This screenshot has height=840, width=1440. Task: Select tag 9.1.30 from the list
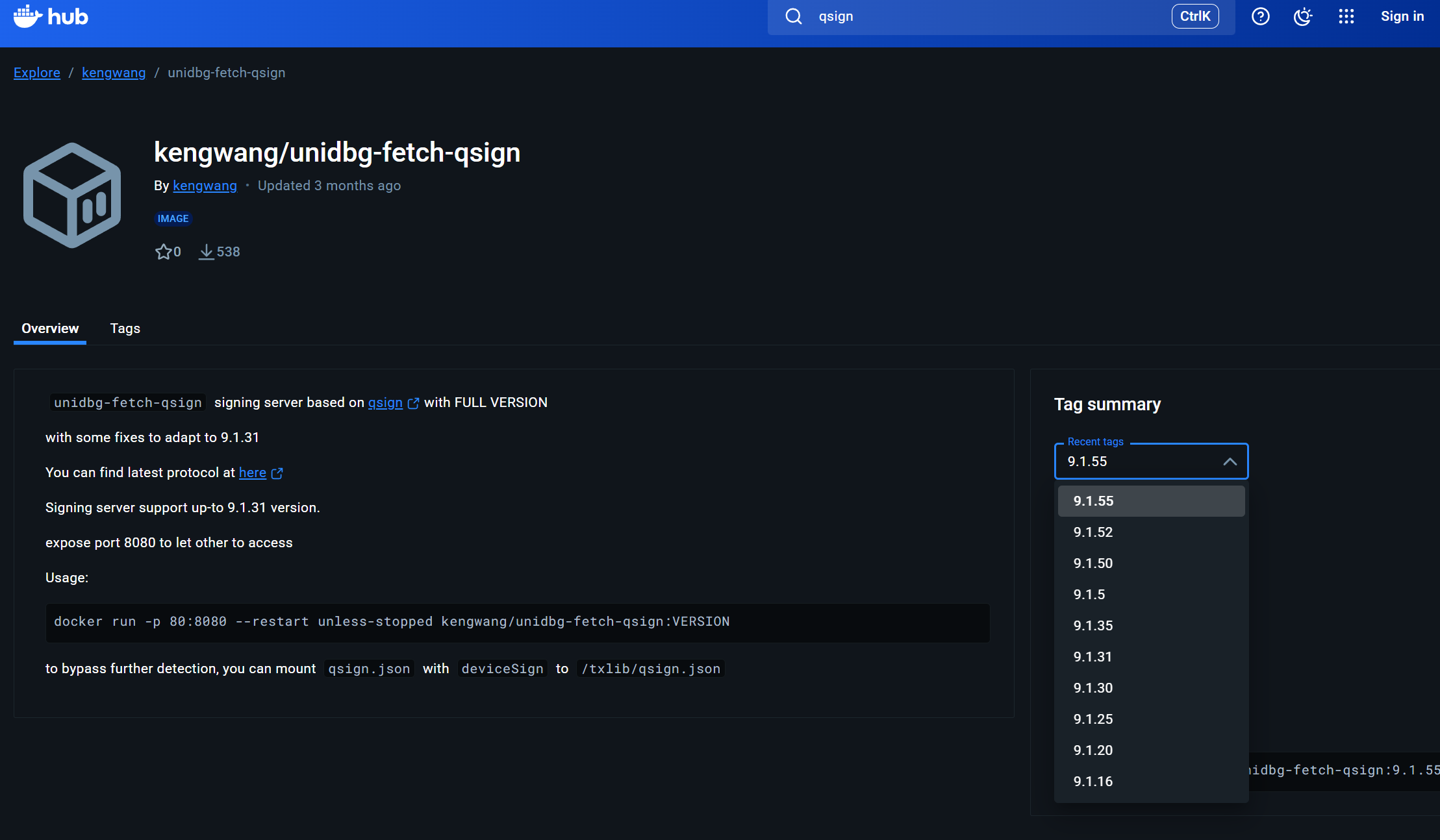pos(1151,688)
